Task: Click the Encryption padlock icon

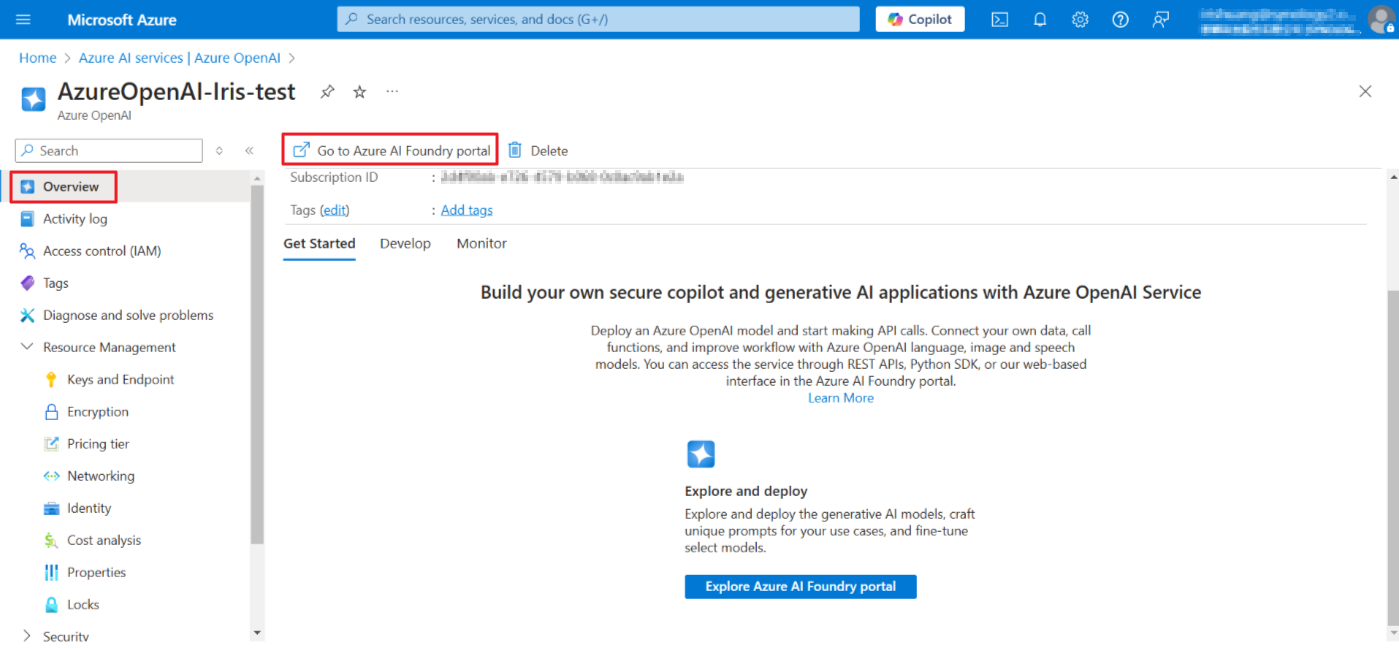Action: click(x=52, y=412)
